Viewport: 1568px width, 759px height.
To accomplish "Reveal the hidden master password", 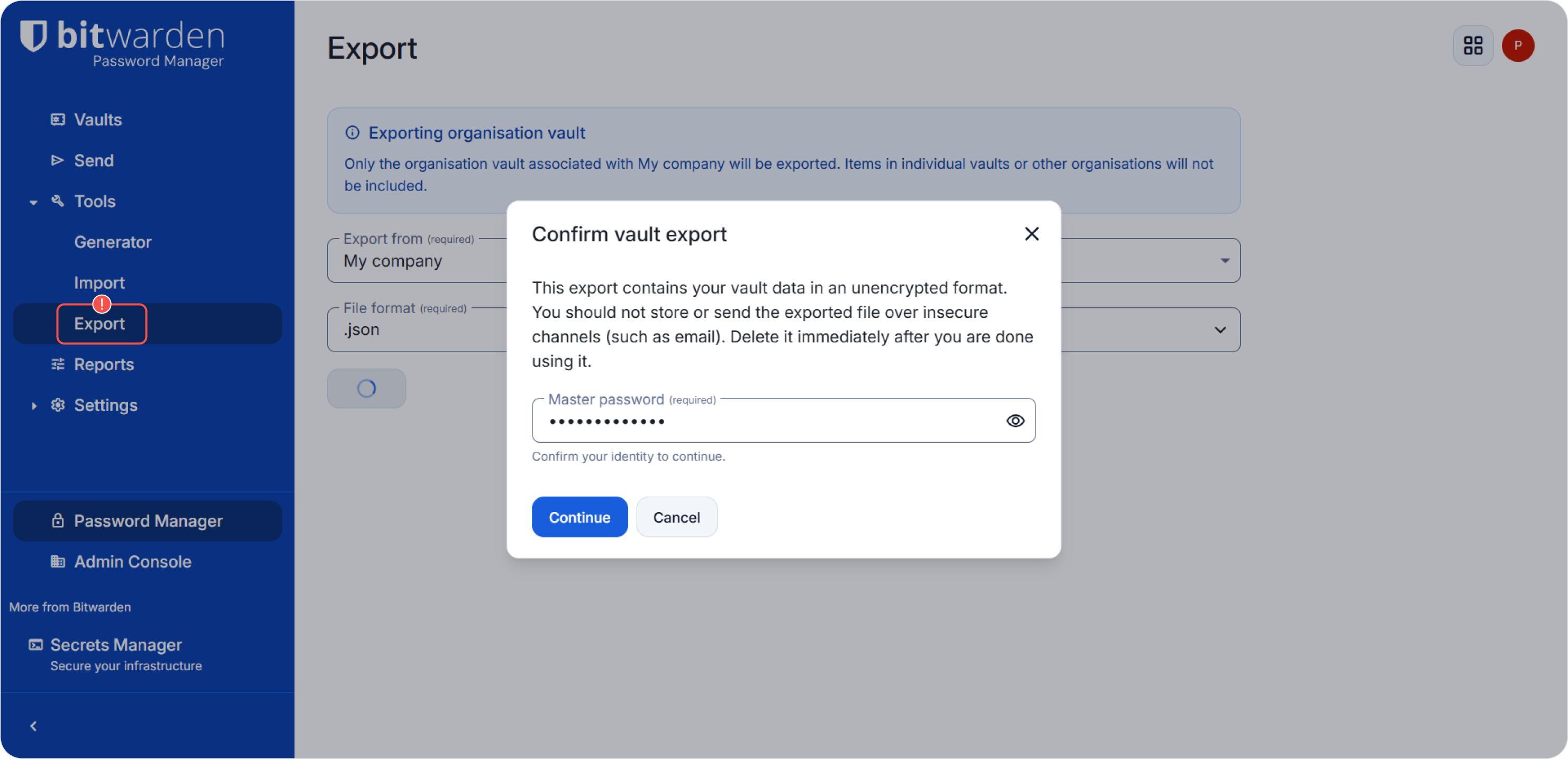I will coord(1014,420).
